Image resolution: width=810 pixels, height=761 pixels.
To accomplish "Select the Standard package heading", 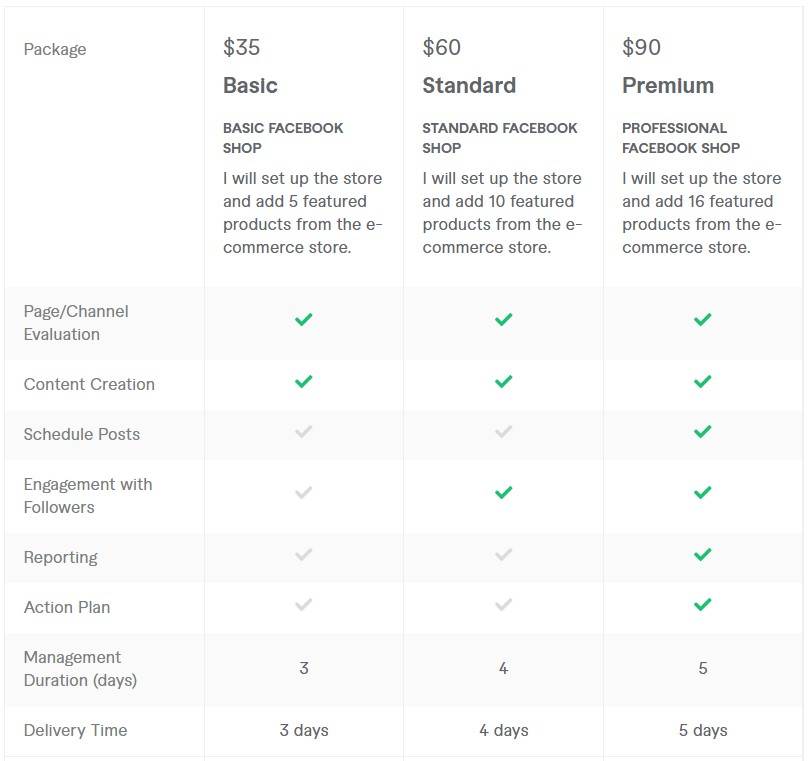I will point(469,86).
